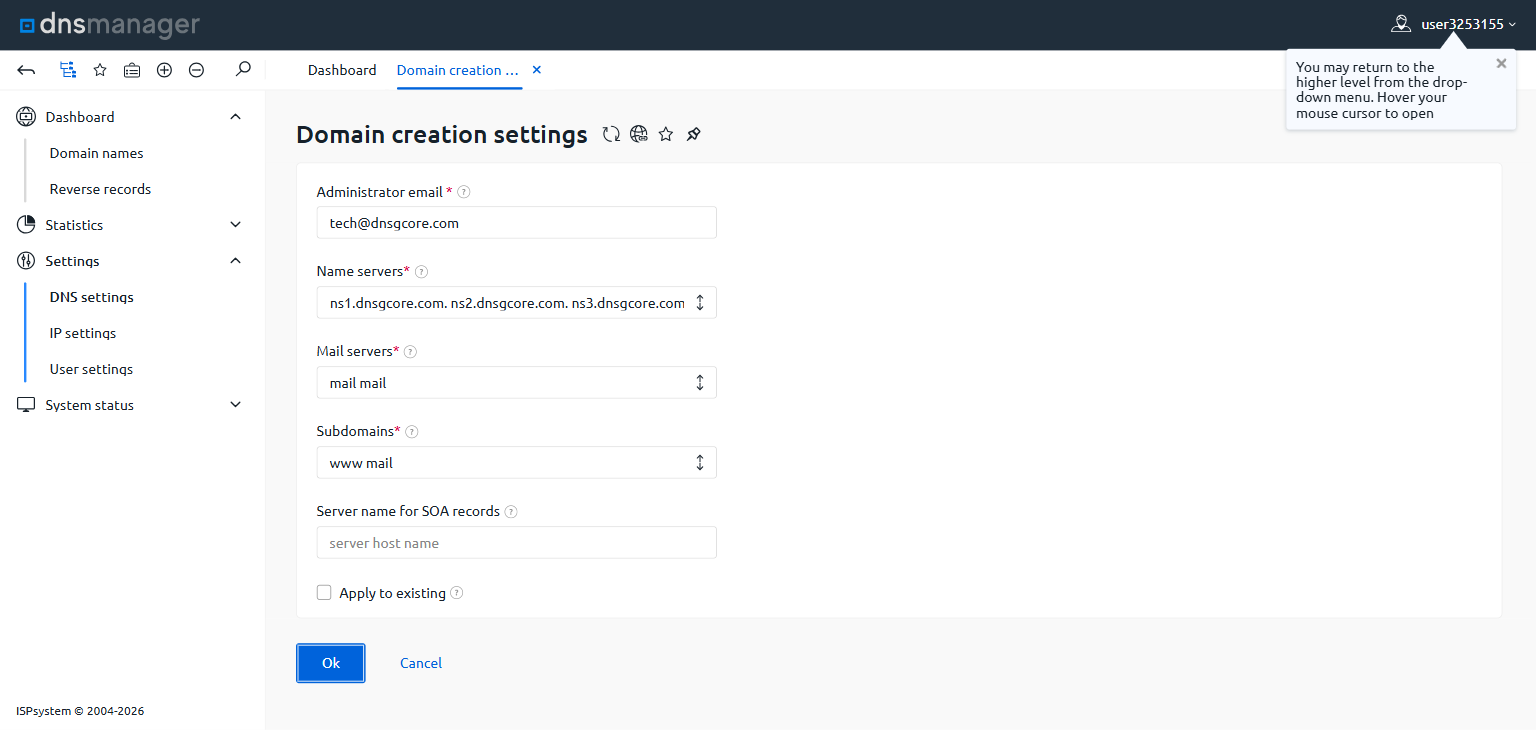Open help hint for Name servers

pos(421,272)
